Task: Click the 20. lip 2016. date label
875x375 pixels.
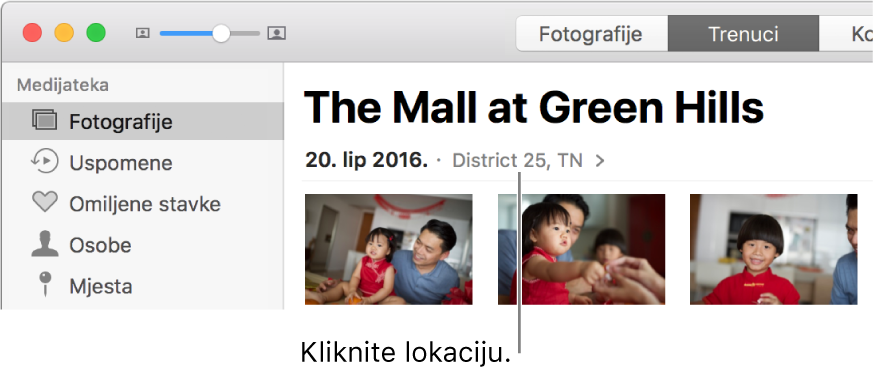Action: 367,161
